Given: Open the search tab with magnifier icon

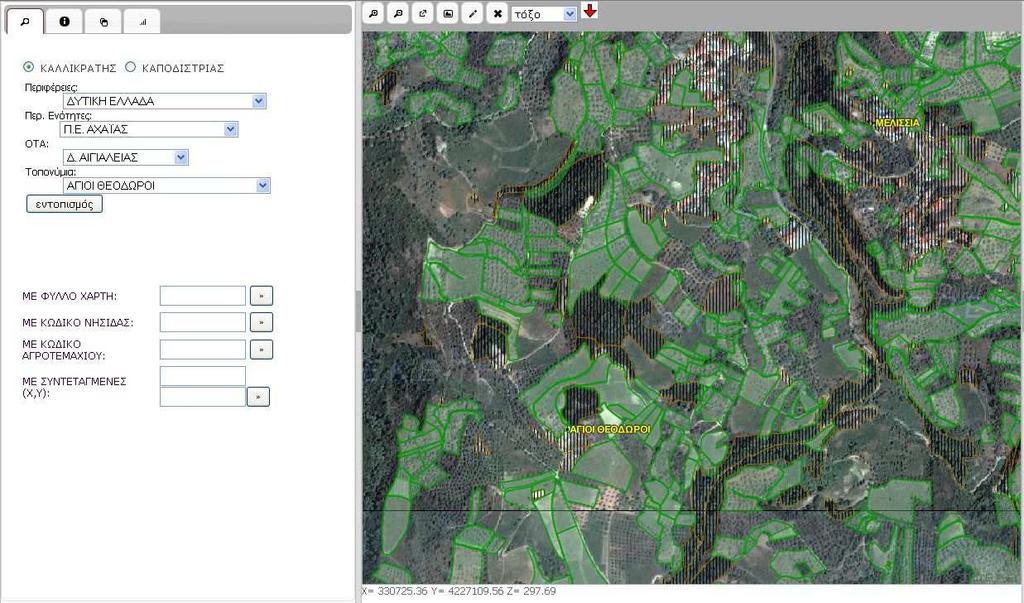Looking at the screenshot, I should (25, 22).
